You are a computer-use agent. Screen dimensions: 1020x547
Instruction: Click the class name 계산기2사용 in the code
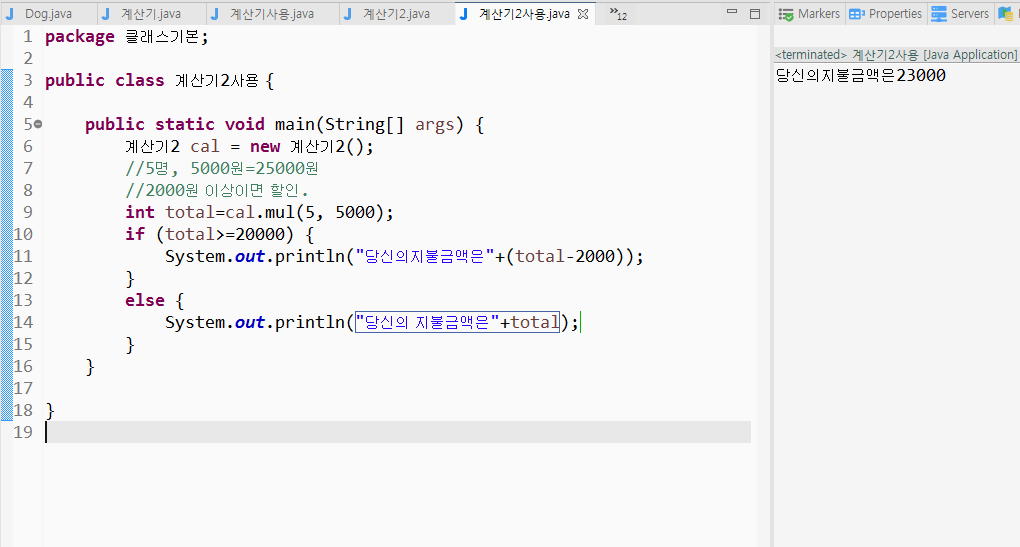tap(217, 81)
